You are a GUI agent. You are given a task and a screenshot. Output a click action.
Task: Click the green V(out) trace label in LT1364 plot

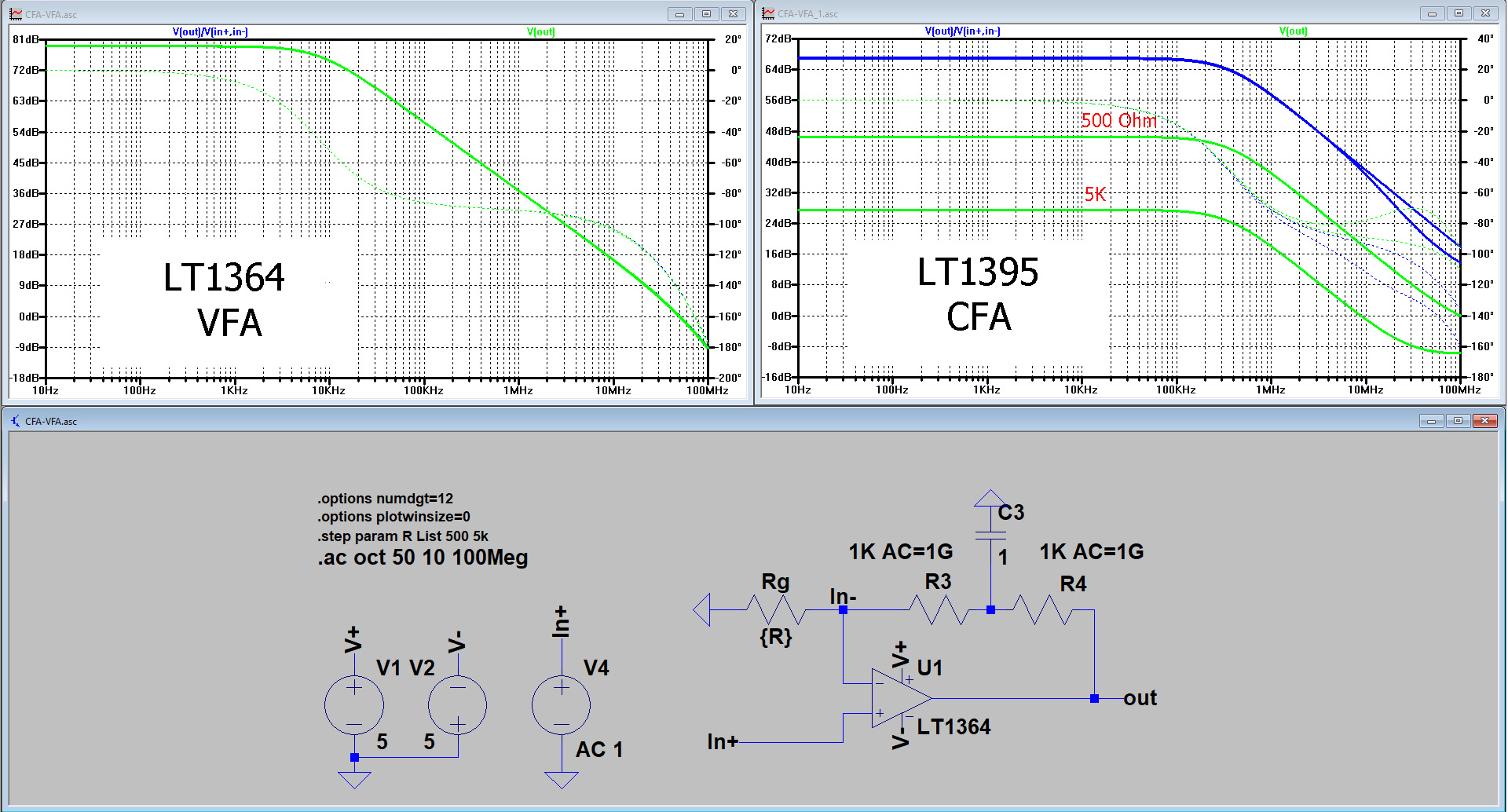pyautogui.click(x=540, y=31)
